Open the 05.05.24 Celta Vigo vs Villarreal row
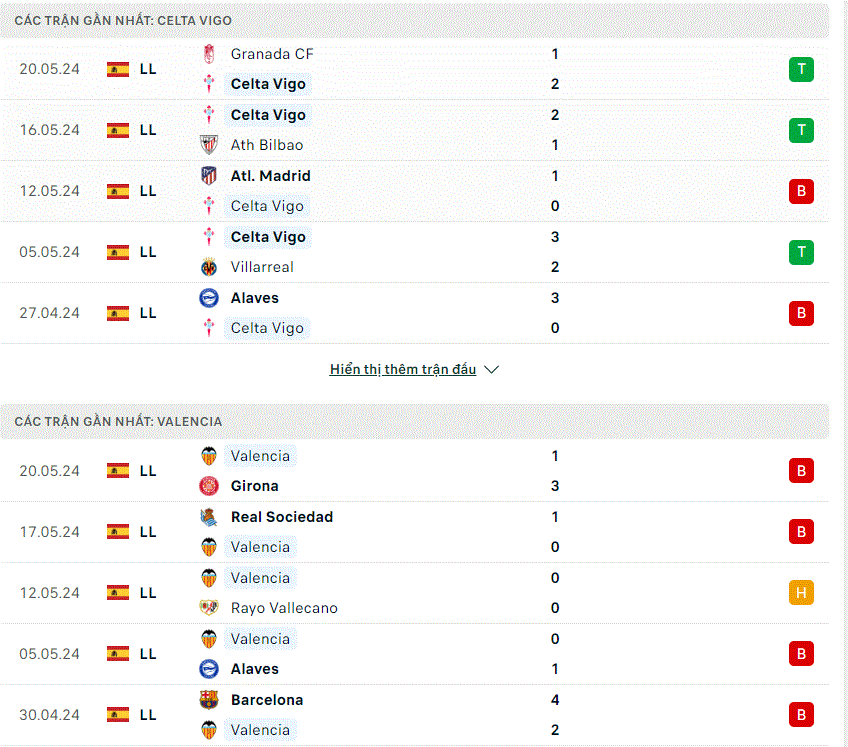 (414, 252)
